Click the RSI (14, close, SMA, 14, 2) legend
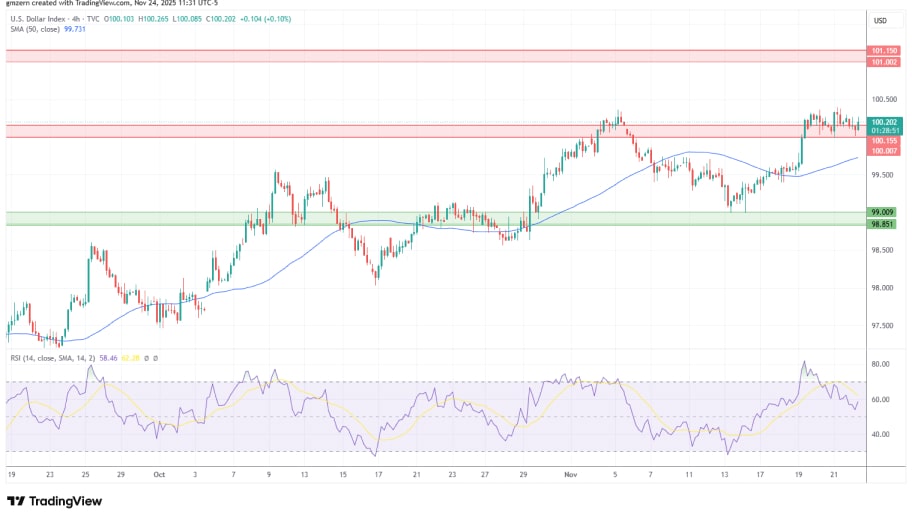912x513 pixels. (x=54, y=357)
